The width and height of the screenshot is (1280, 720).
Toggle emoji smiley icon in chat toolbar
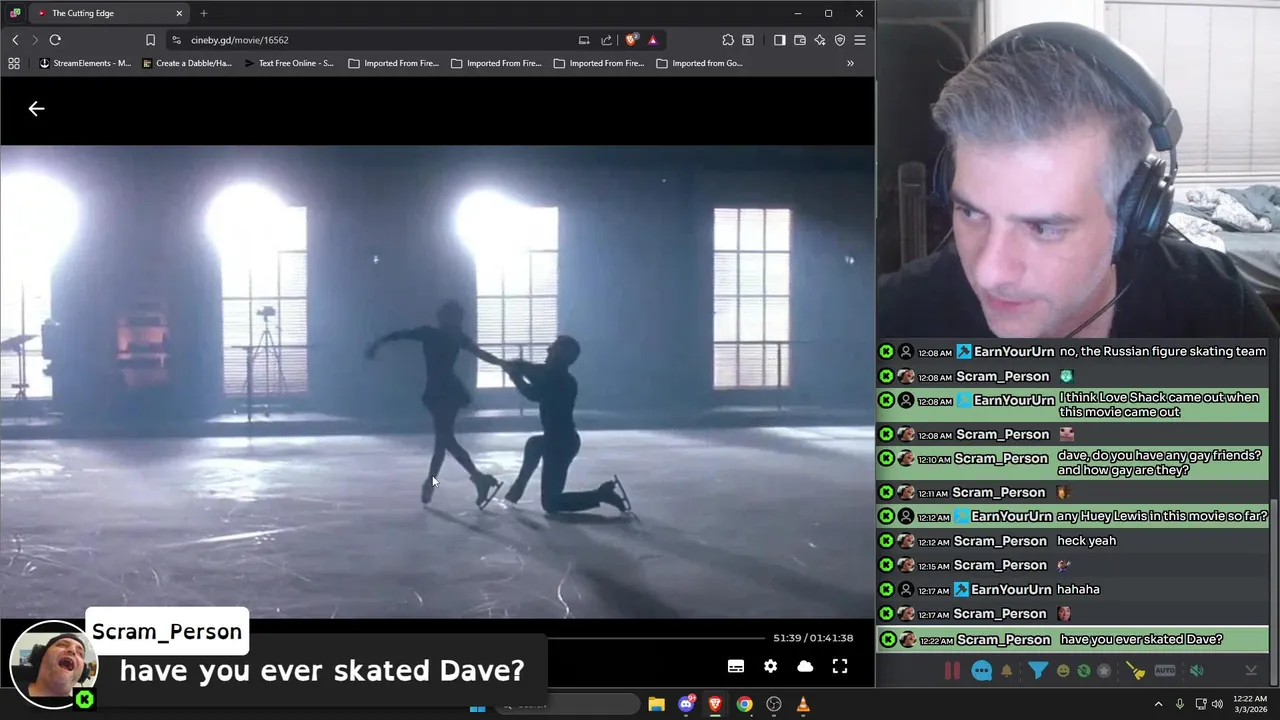[x=1063, y=671]
